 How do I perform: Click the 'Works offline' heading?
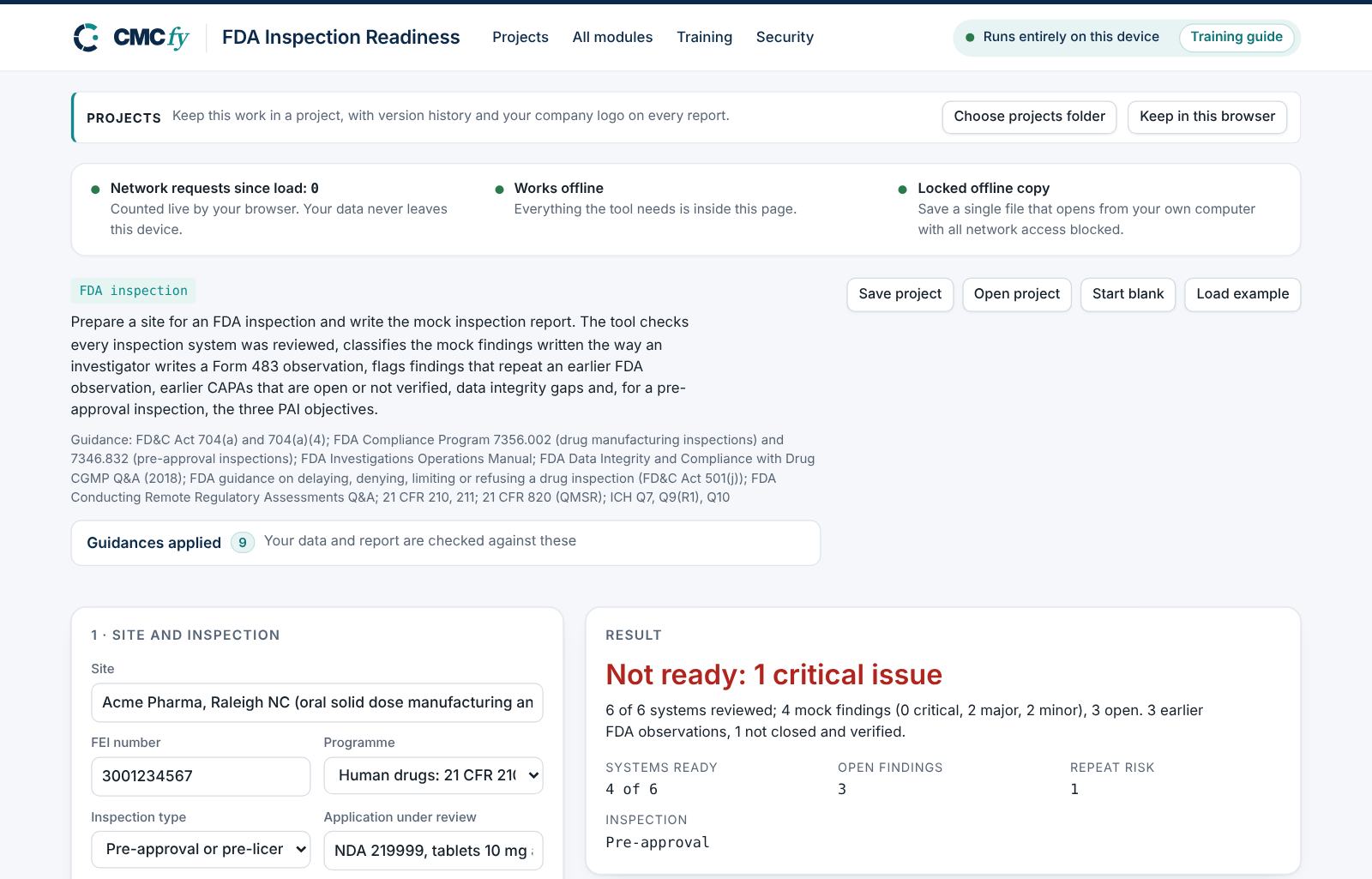click(x=558, y=189)
